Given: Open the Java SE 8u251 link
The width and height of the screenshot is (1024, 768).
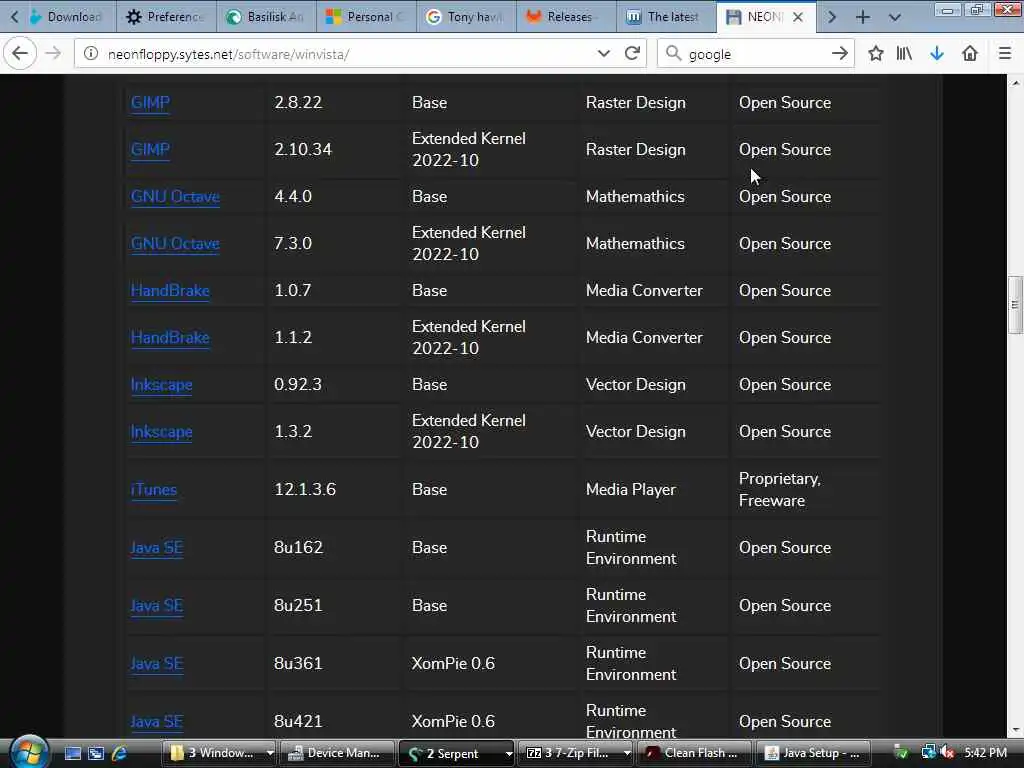Looking at the screenshot, I should click(x=156, y=606).
